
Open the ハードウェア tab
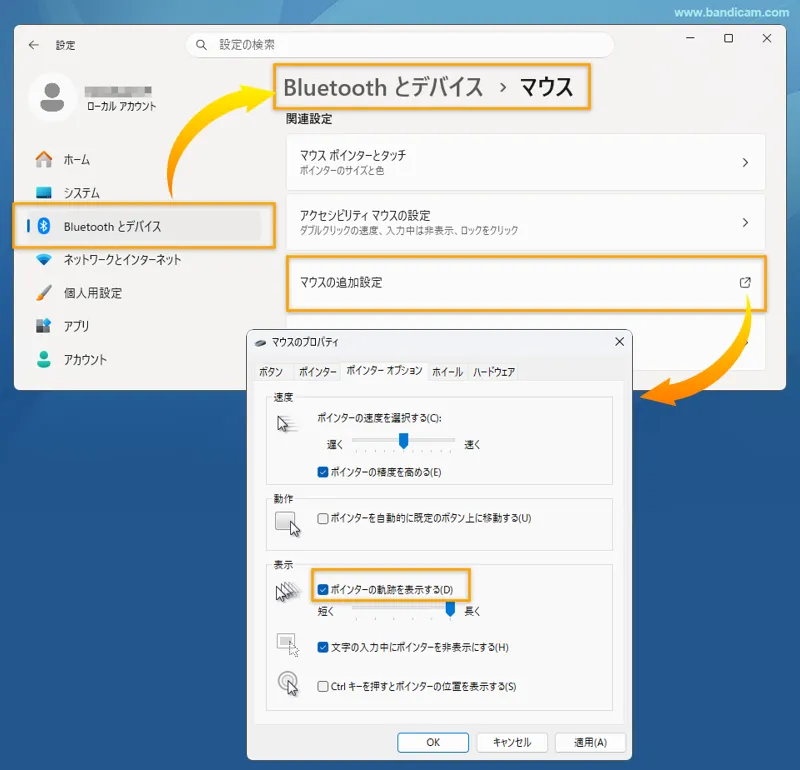[493, 372]
